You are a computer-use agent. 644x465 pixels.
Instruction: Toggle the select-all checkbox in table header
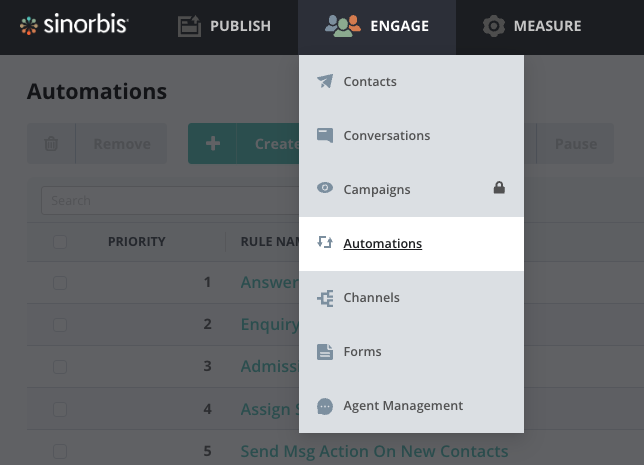coord(60,242)
